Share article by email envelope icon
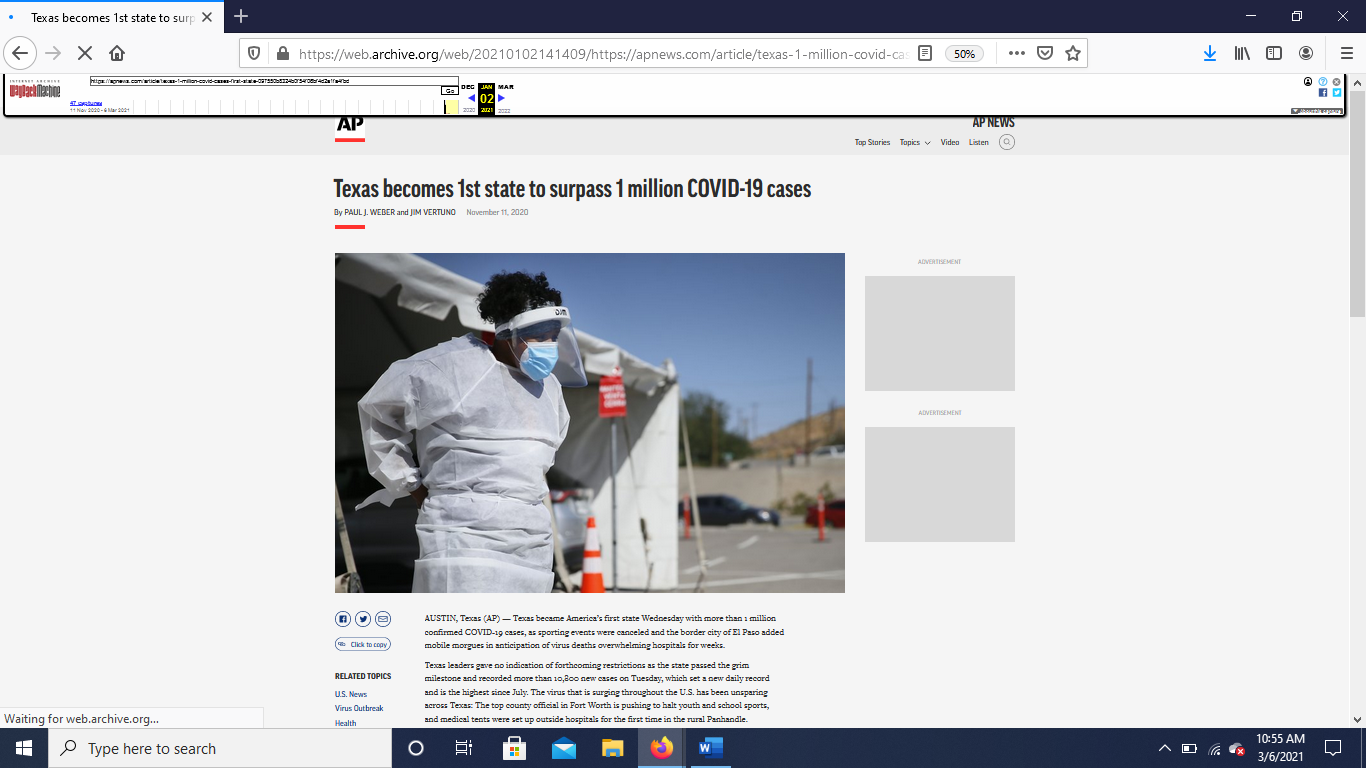1366x768 pixels. (x=383, y=619)
